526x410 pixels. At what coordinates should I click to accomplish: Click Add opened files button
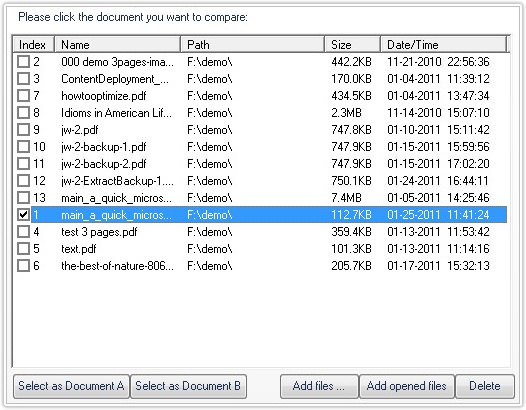[x=407, y=386]
